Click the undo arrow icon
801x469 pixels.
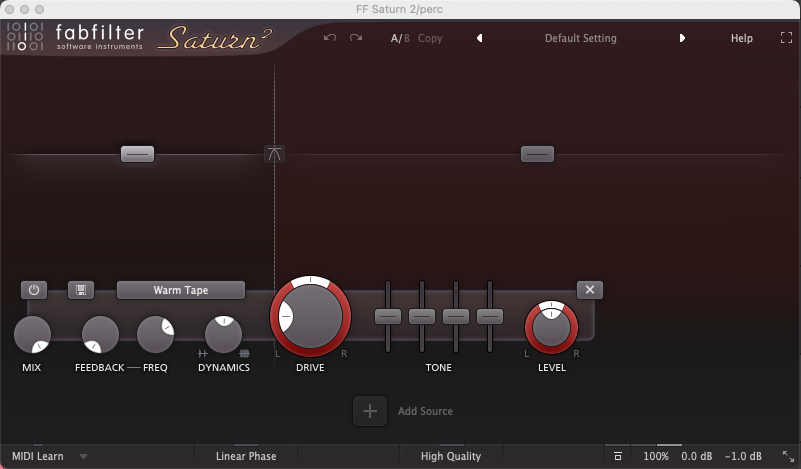pyautogui.click(x=331, y=38)
